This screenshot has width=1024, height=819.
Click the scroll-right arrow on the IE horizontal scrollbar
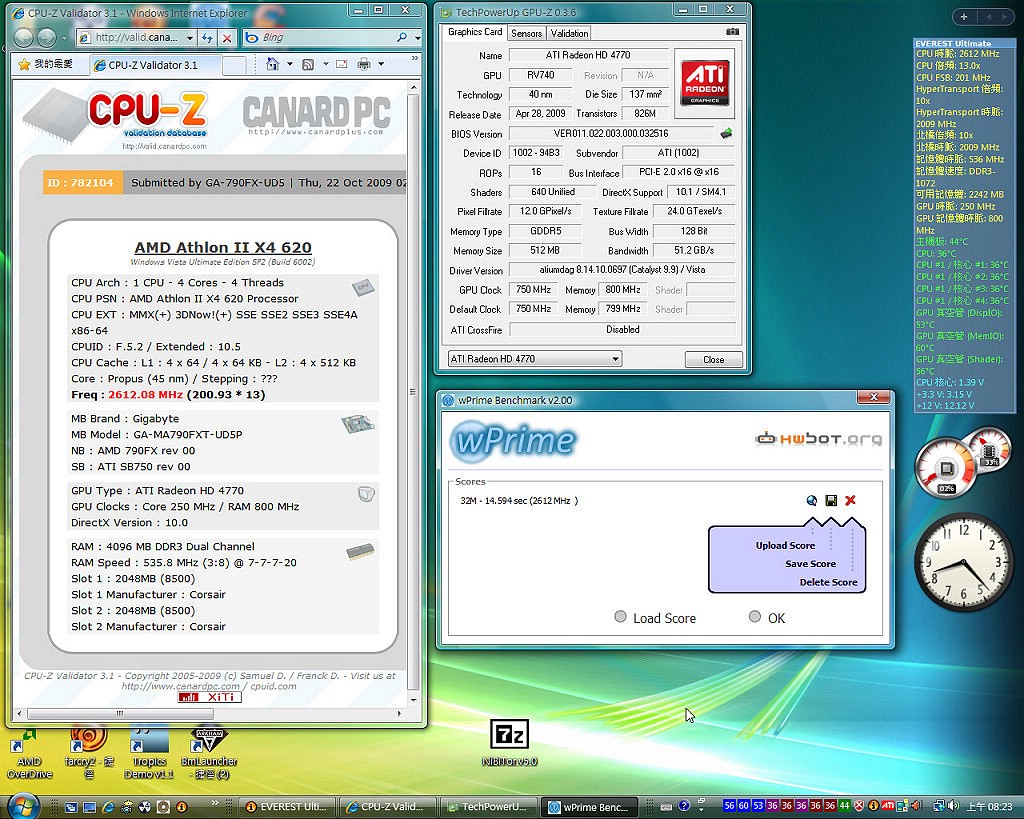(399, 713)
